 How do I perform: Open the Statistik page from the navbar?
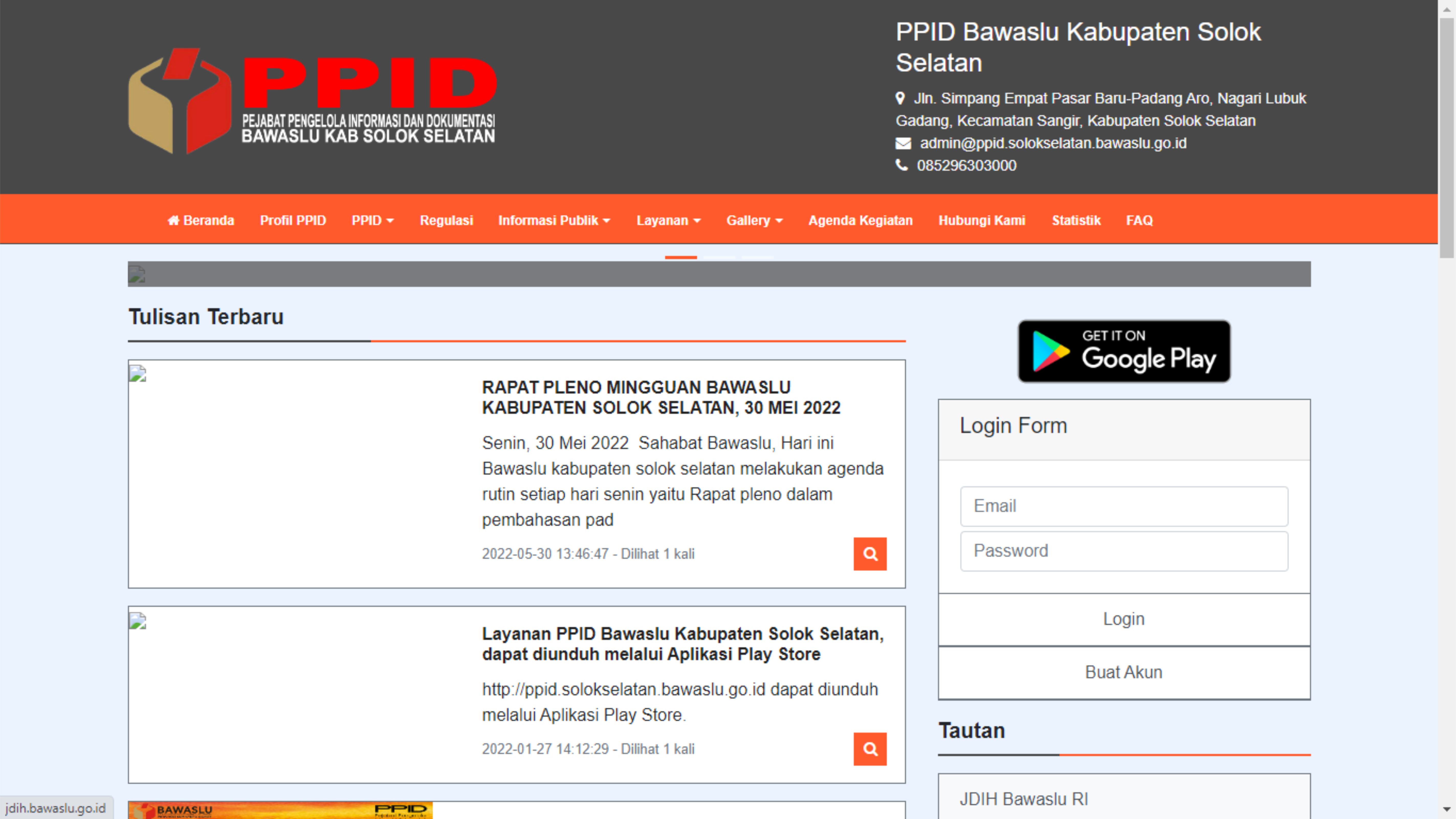click(x=1076, y=221)
